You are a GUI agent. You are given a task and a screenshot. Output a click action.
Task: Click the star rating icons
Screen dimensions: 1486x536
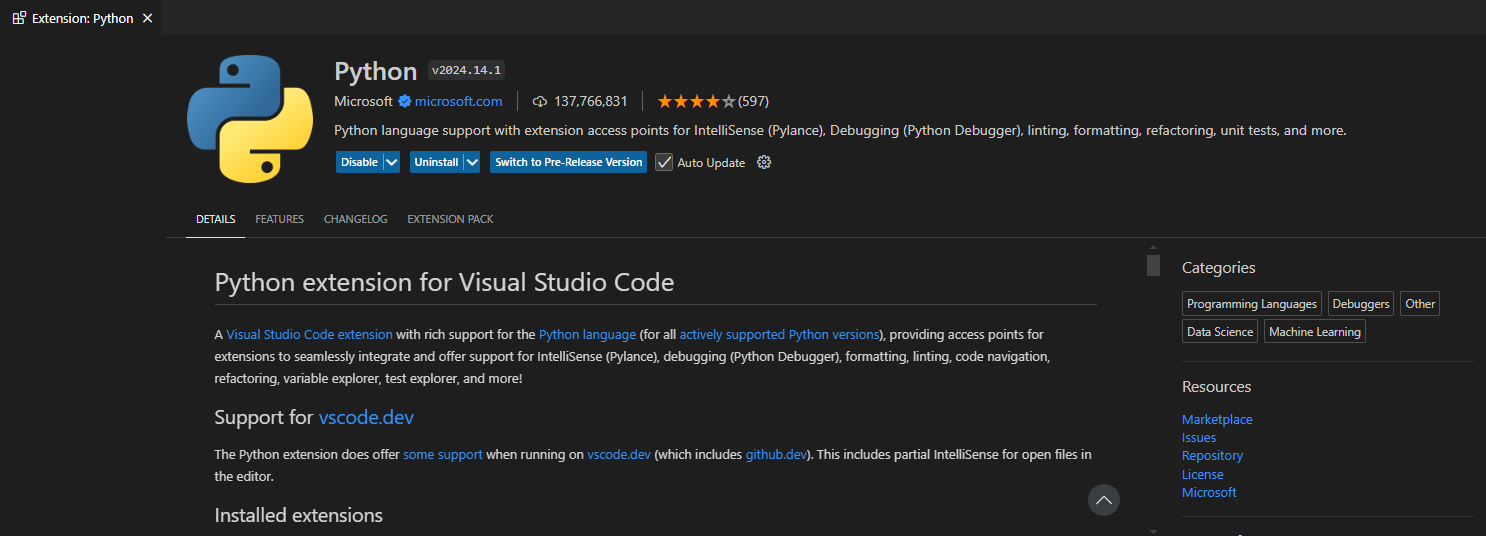(x=696, y=101)
